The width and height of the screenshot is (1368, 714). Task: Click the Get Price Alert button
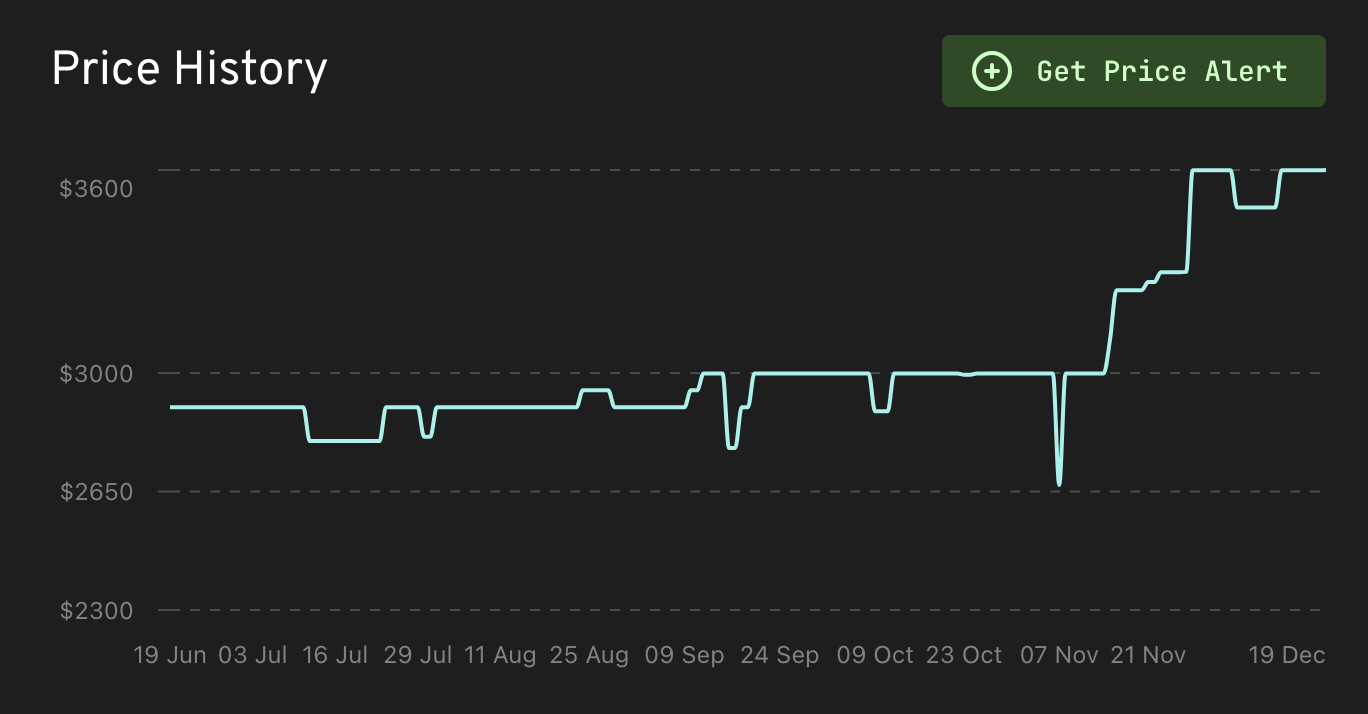(x=1133, y=71)
